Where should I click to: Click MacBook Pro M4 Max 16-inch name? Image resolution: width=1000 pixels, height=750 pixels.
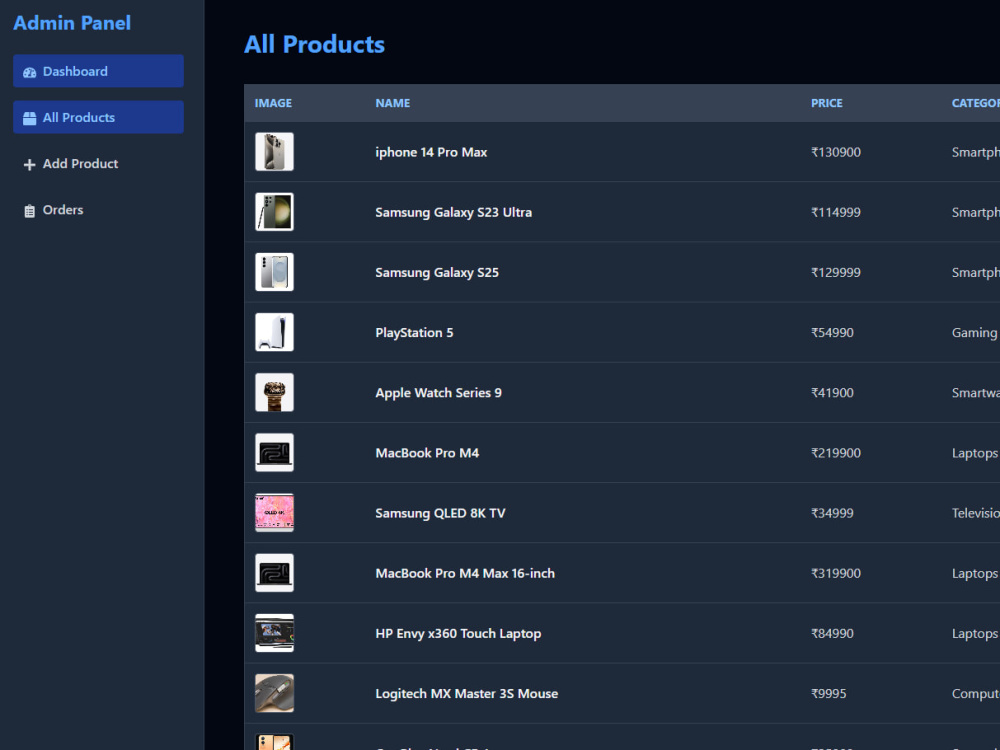(465, 573)
